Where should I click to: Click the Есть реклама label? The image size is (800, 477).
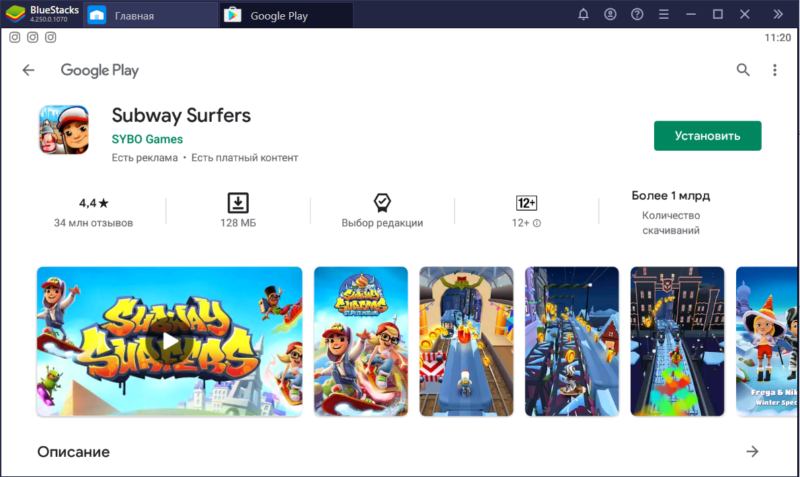point(145,158)
